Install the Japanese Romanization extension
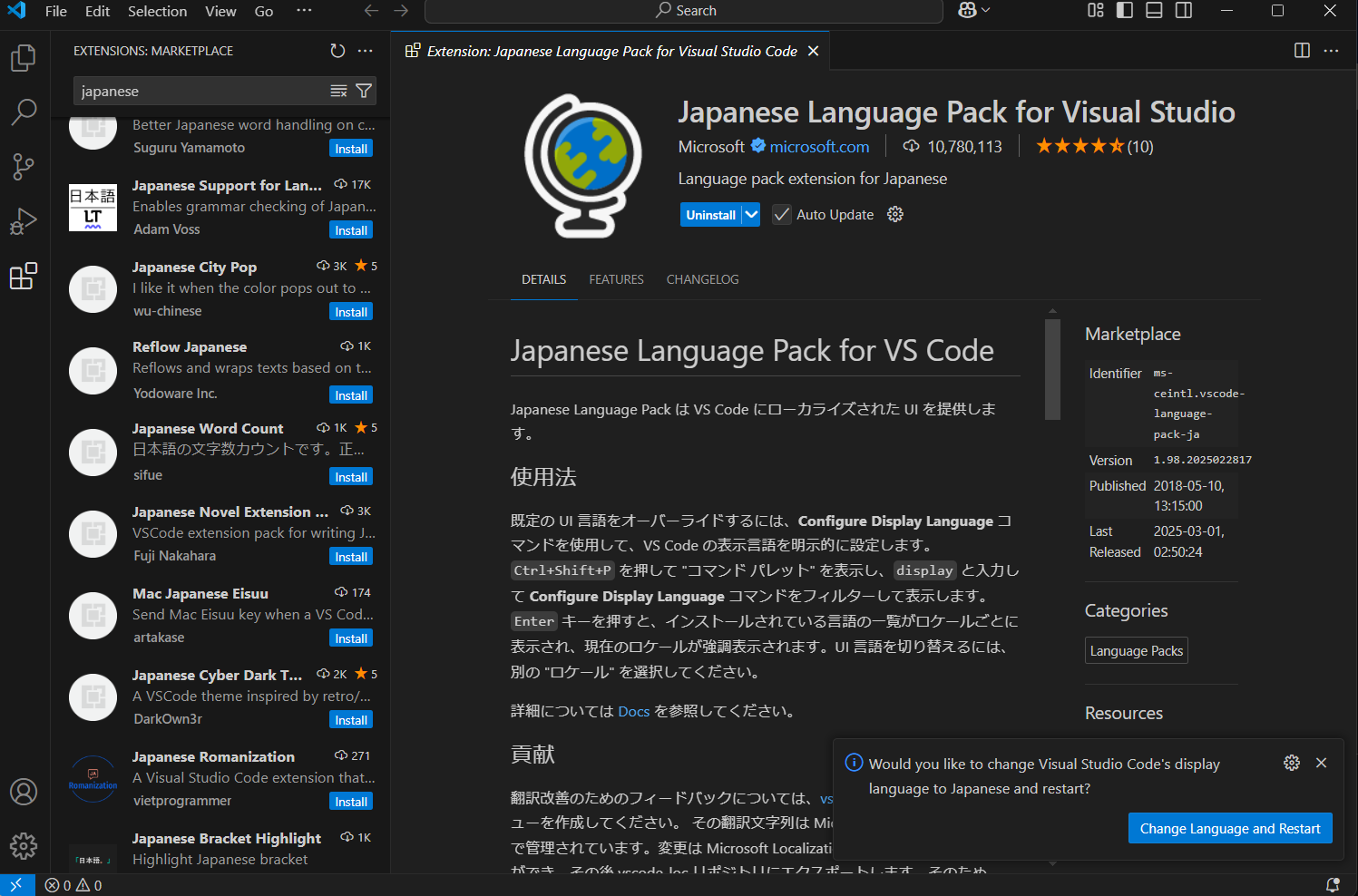 click(x=351, y=802)
